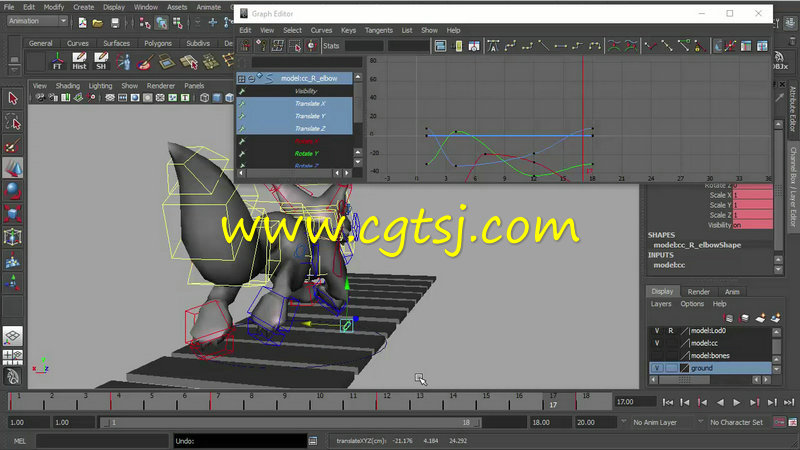
Task: Click the new scene icon
Action: click(x=82, y=22)
